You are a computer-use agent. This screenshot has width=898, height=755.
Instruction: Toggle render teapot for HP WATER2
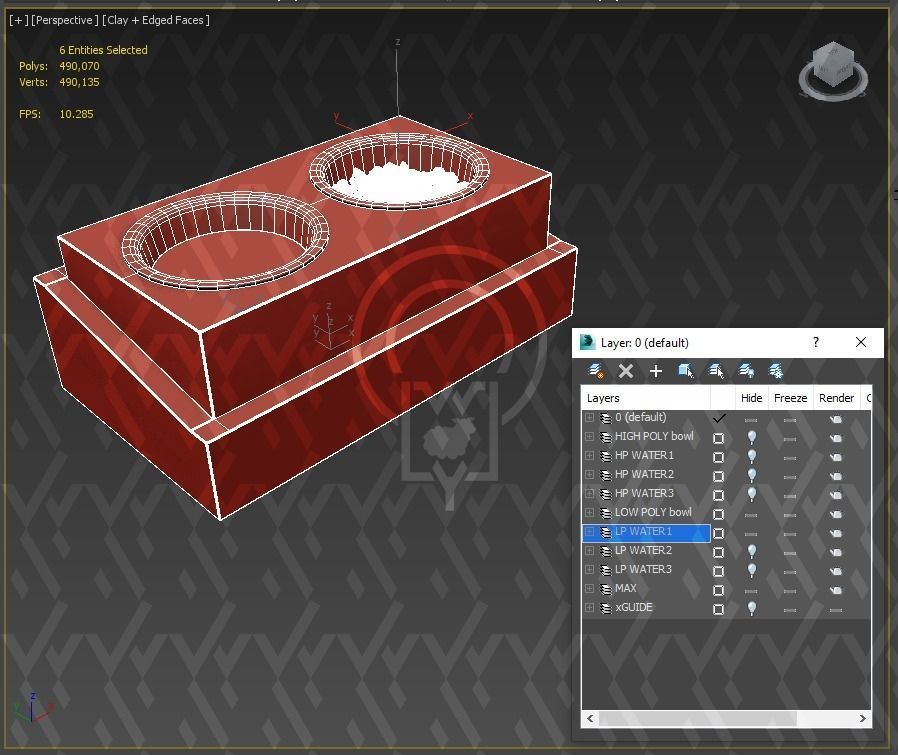pyautogui.click(x=836, y=476)
